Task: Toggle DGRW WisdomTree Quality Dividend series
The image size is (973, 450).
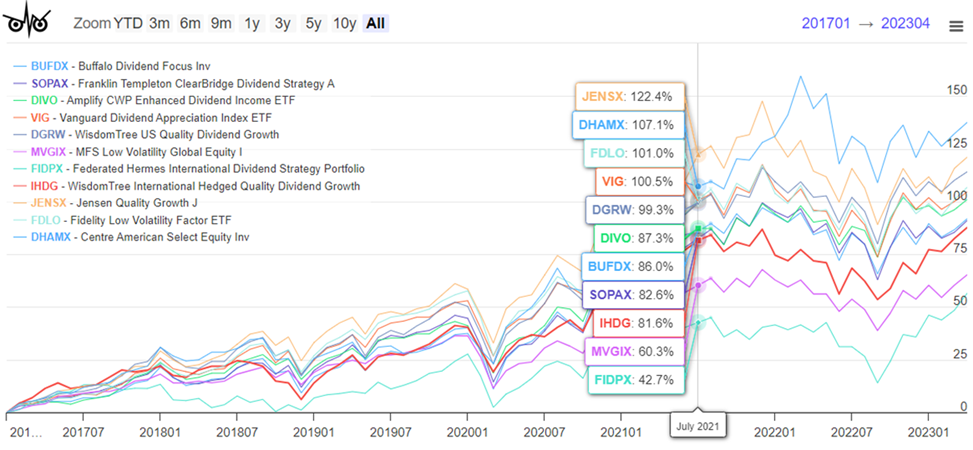Action: (x=155, y=135)
